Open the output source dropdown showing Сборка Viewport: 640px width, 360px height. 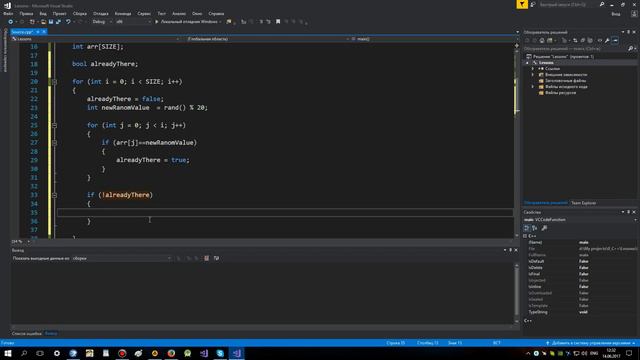122,258
